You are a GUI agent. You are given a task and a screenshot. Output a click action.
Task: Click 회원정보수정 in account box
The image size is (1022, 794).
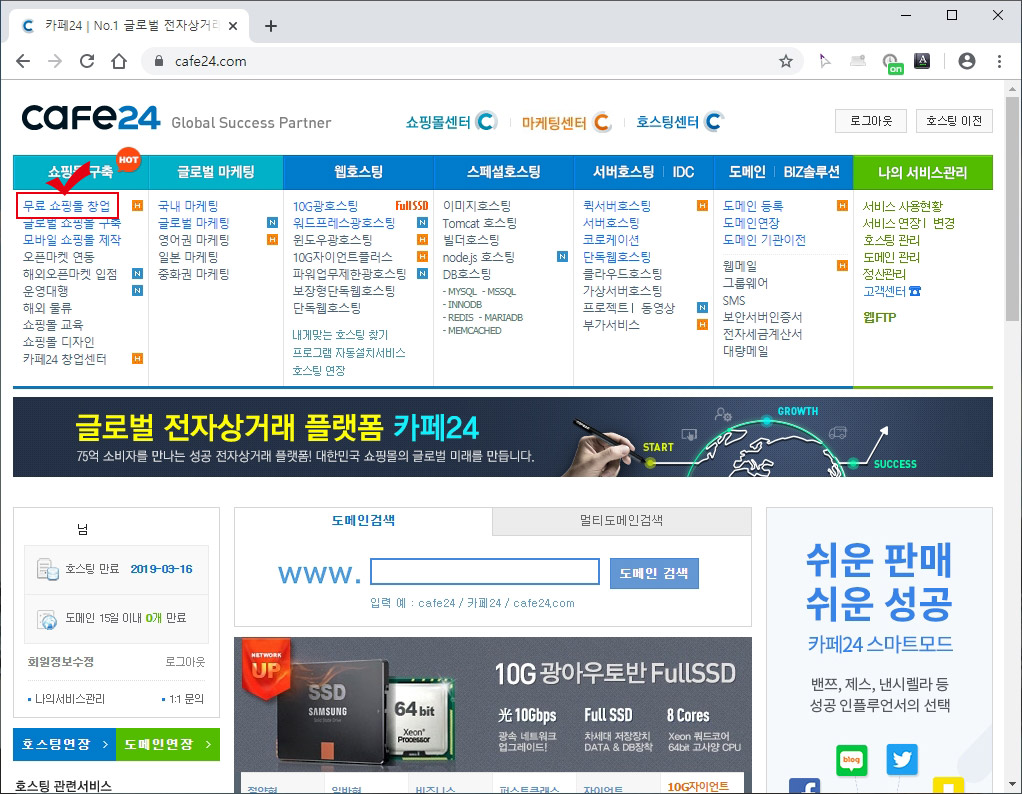(61, 662)
